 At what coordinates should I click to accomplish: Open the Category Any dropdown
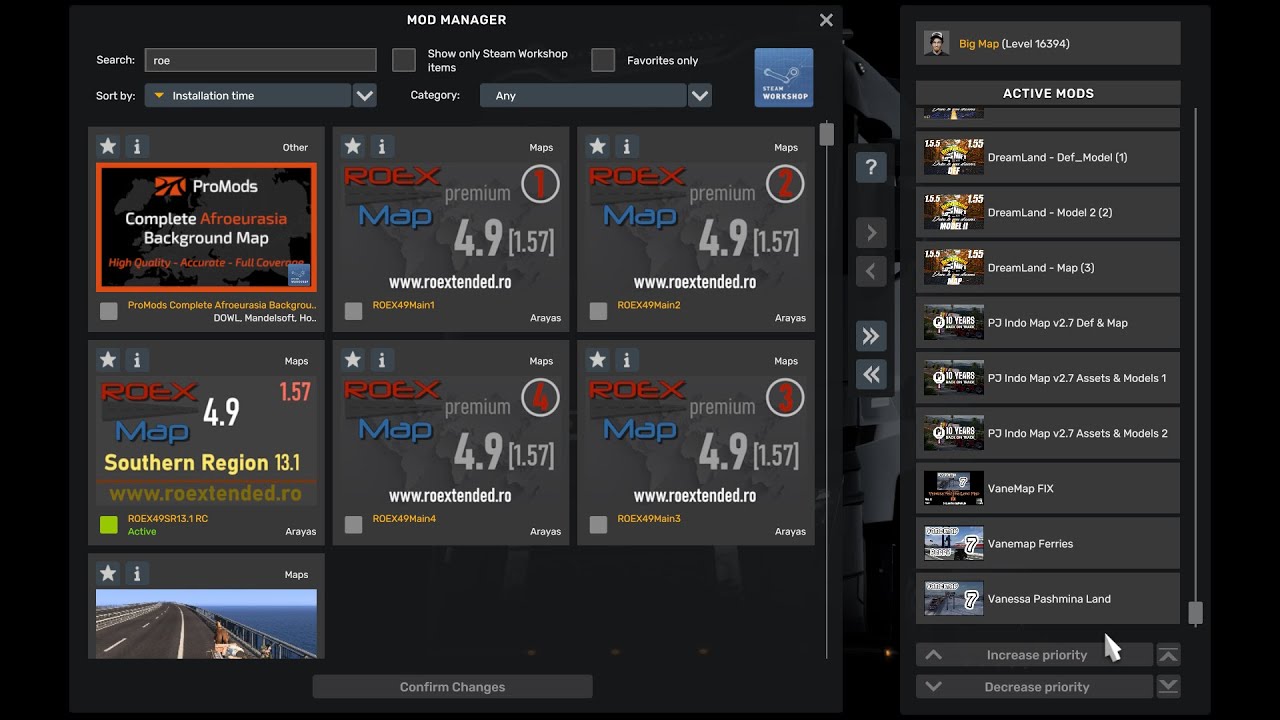point(583,96)
